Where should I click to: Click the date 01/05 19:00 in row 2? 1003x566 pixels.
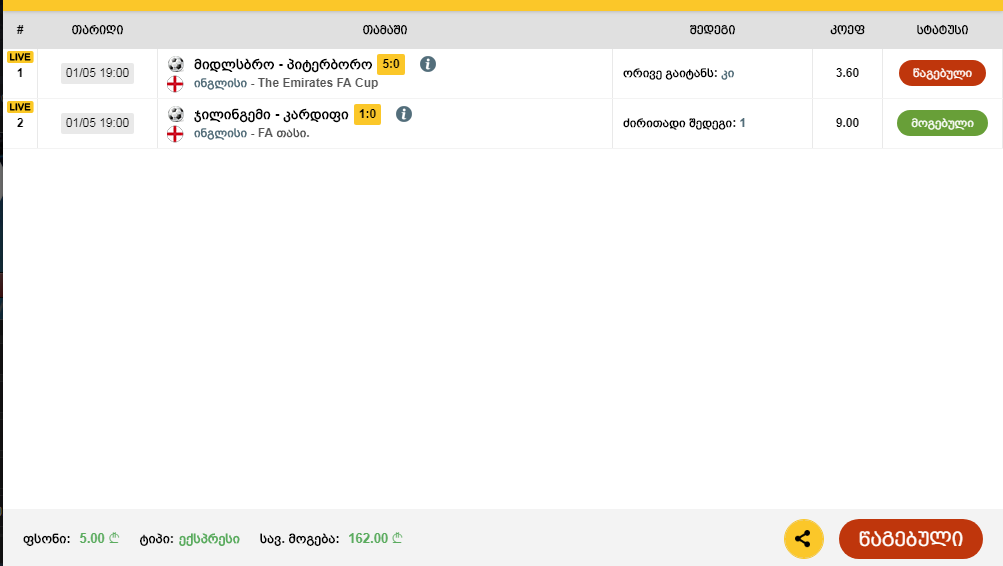(x=97, y=123)
